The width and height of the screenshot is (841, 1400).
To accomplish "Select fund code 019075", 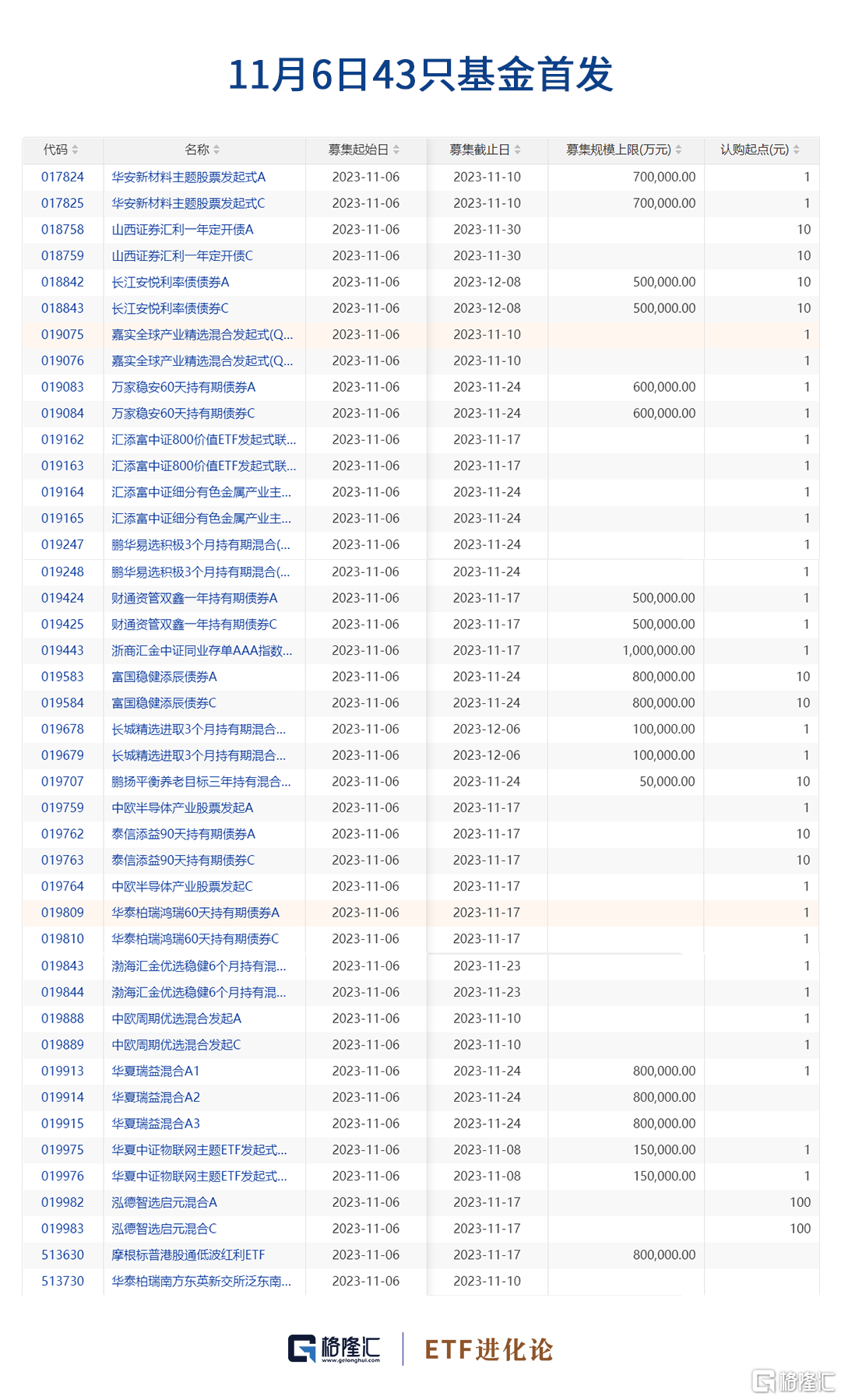I will tap(62, 335).
